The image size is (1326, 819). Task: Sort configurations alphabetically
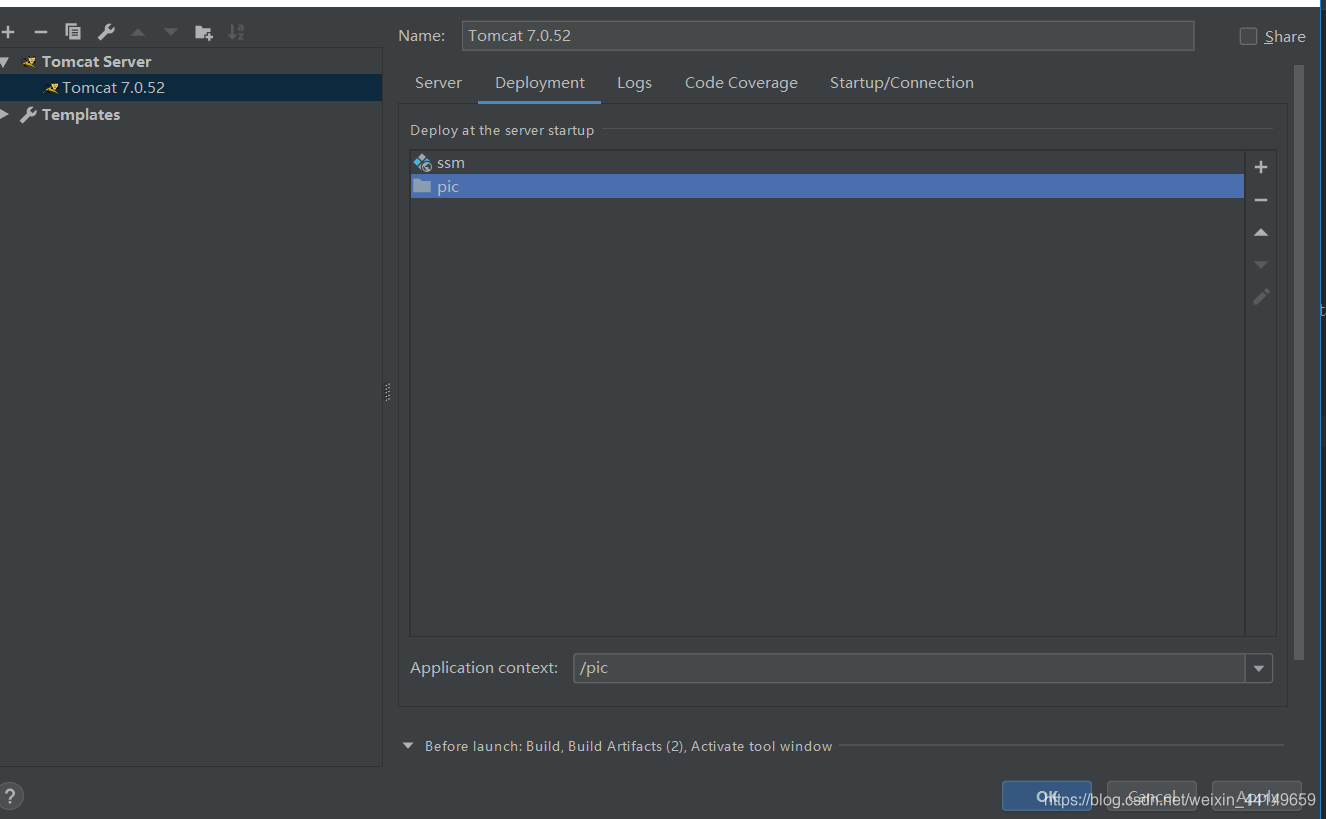click(236, 32)
